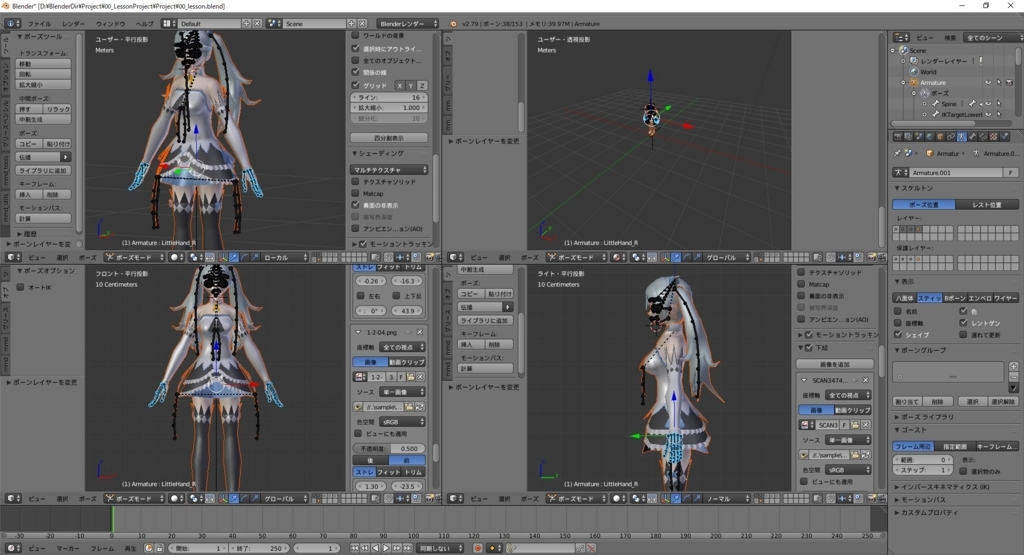Toggle visibility eye of Armature in the outliner
Viewport: 1024px width, 555px height.
[x=988, y=82]
